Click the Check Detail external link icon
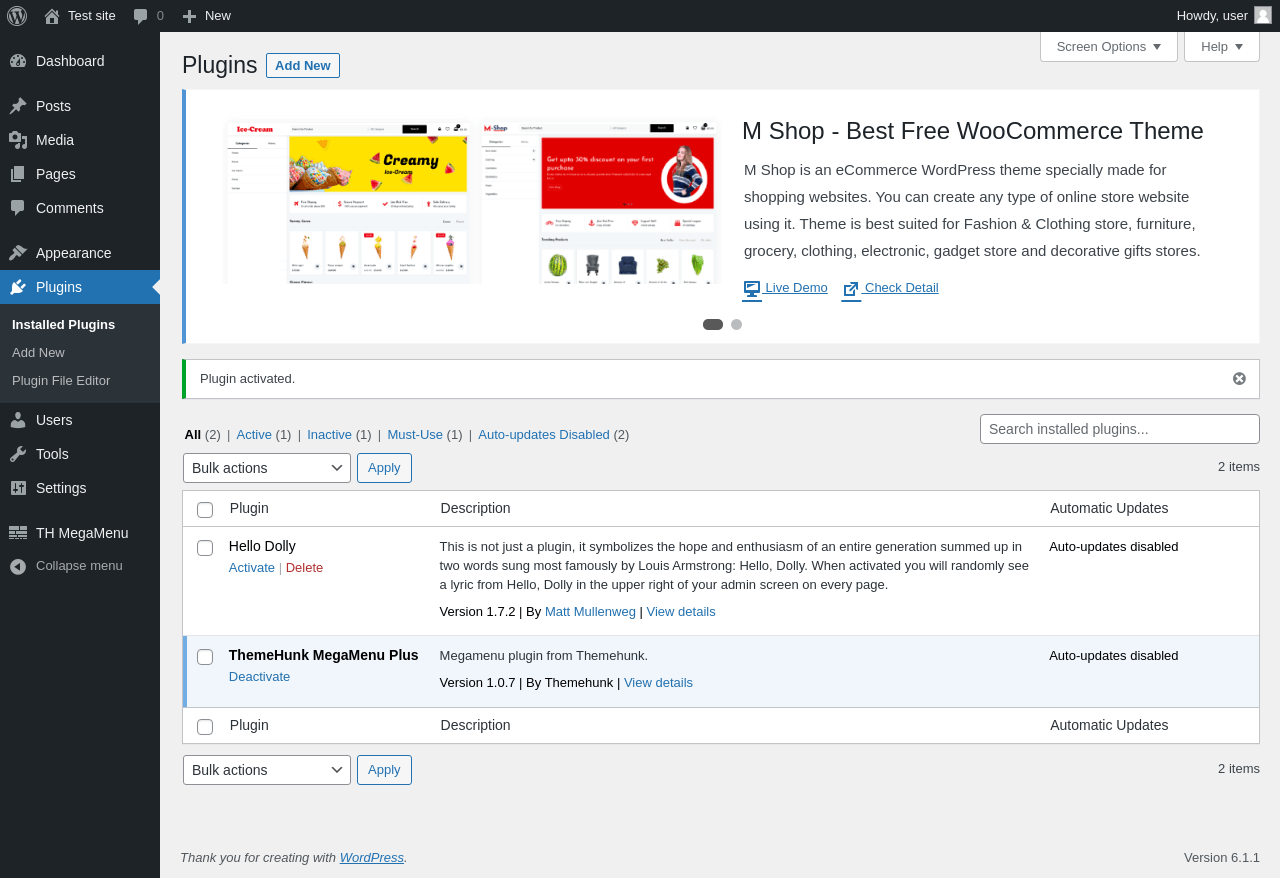The height and width of the screenshot is (878, 1280). (851, 289)
